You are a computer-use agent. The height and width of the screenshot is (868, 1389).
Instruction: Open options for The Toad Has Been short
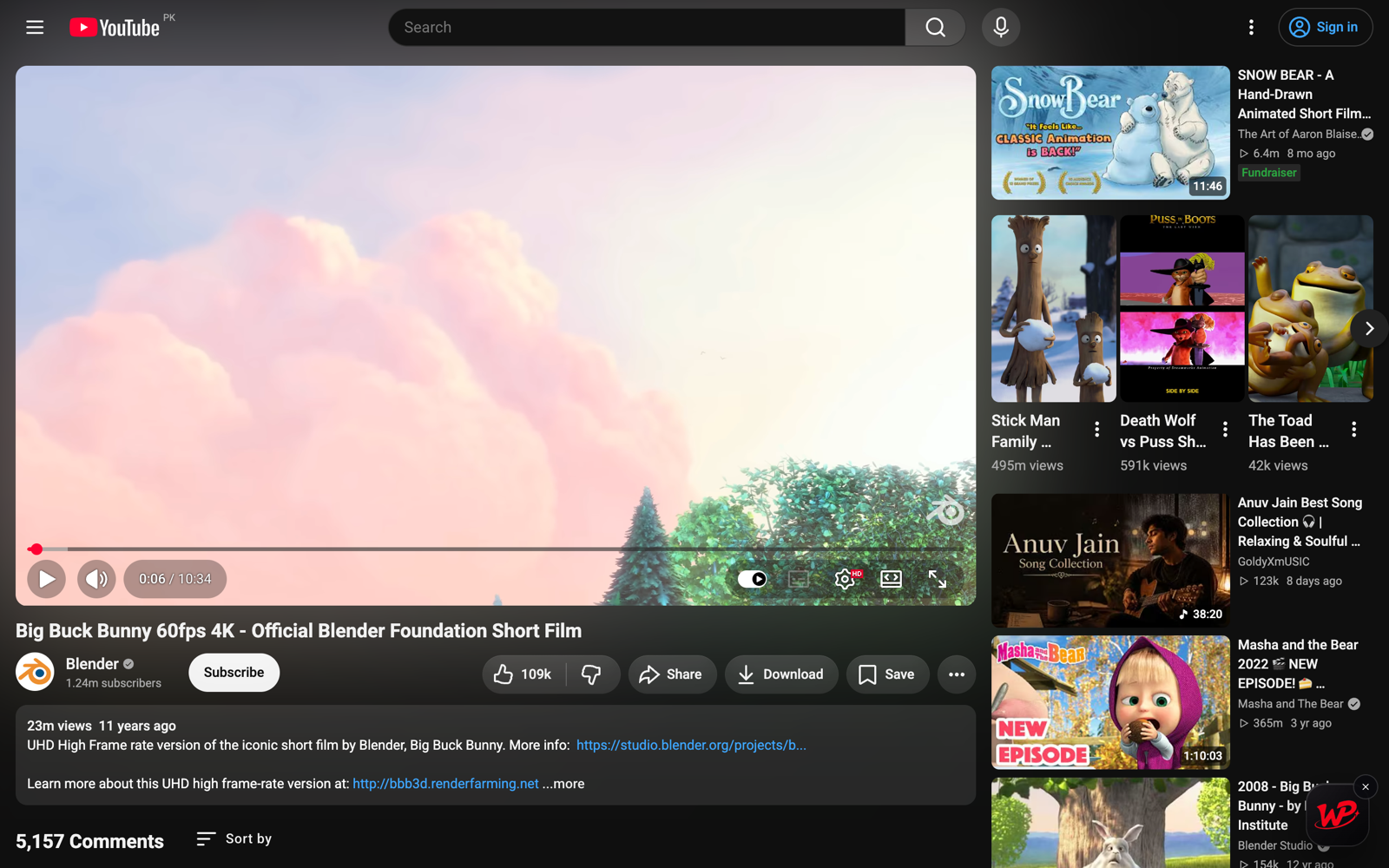click(1353, 429)
